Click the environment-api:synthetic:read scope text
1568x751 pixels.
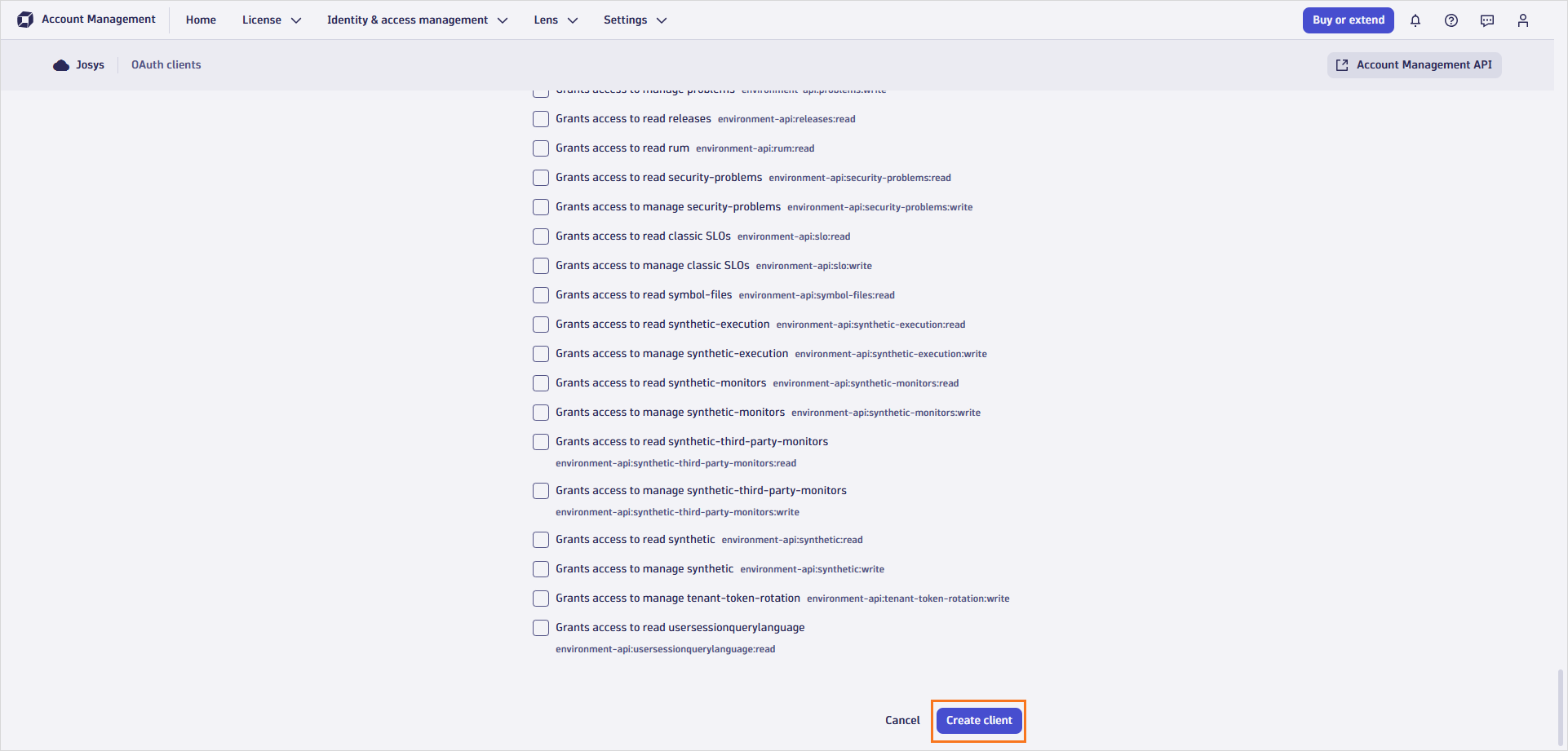click(792, 540)
